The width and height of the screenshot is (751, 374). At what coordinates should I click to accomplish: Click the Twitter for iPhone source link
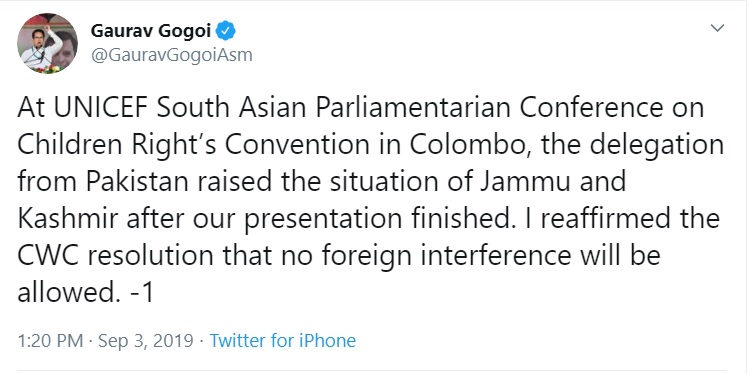pyautogui.click(x=283, y=341)
